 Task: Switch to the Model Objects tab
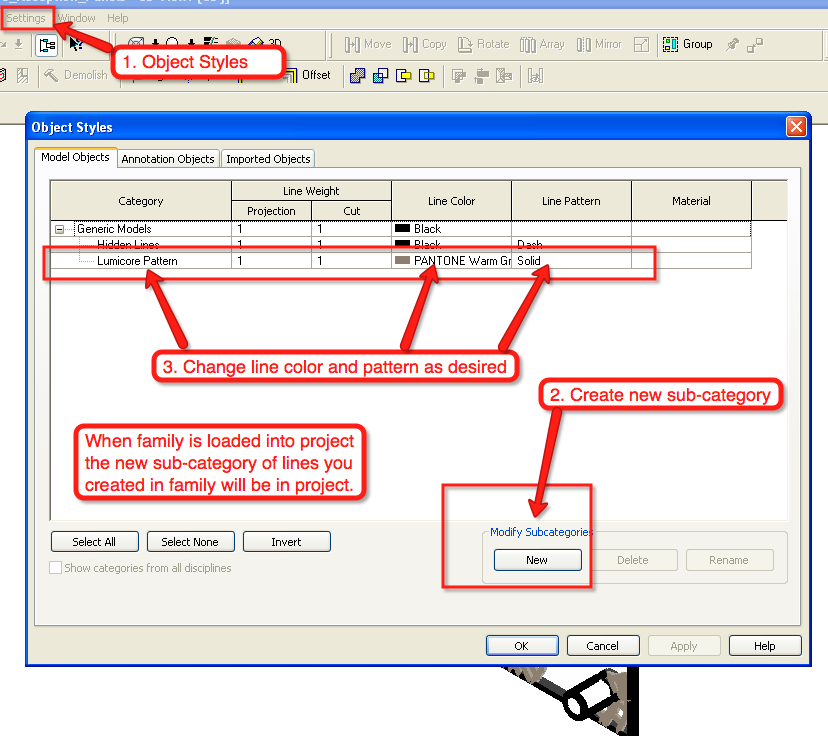(x=76, y=157)
